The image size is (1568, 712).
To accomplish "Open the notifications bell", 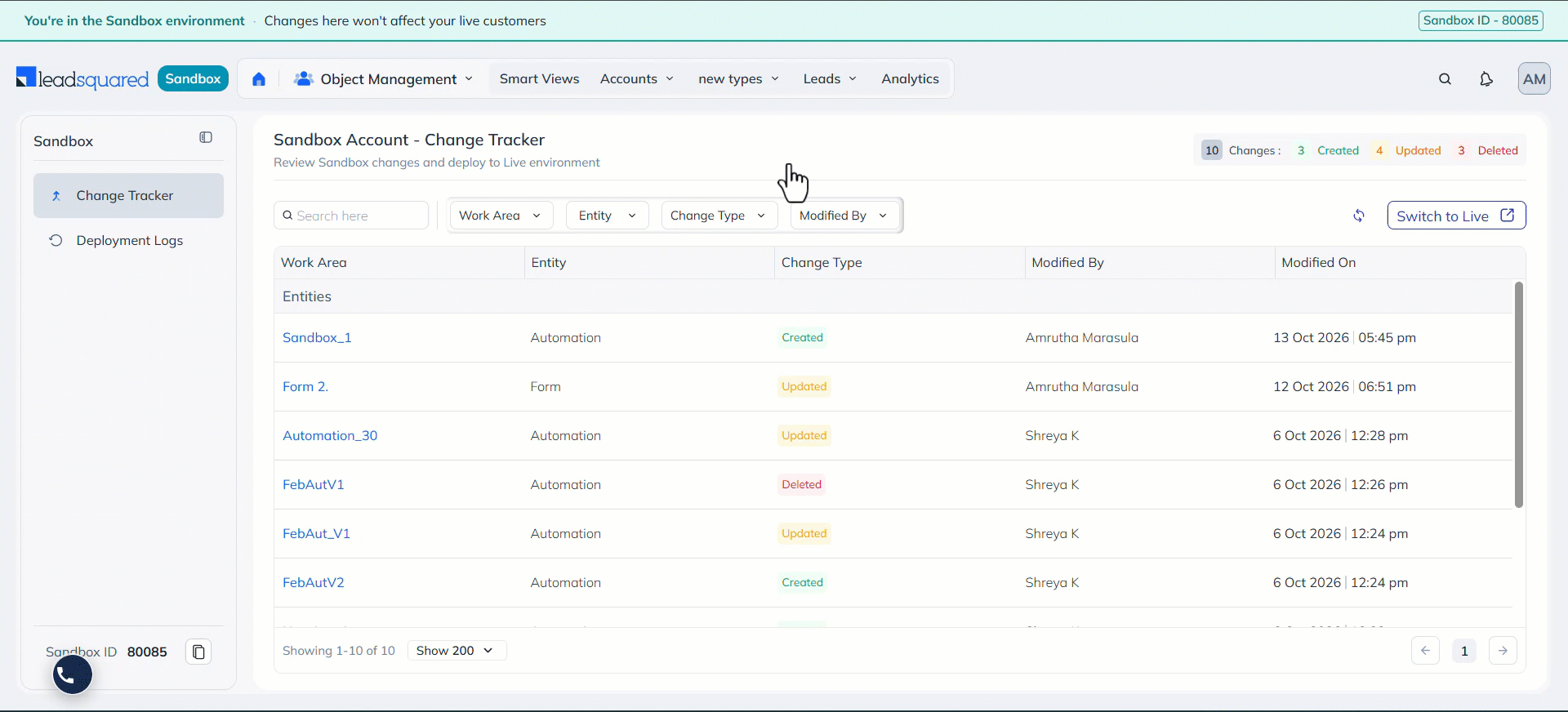I will pos(1486,79).
